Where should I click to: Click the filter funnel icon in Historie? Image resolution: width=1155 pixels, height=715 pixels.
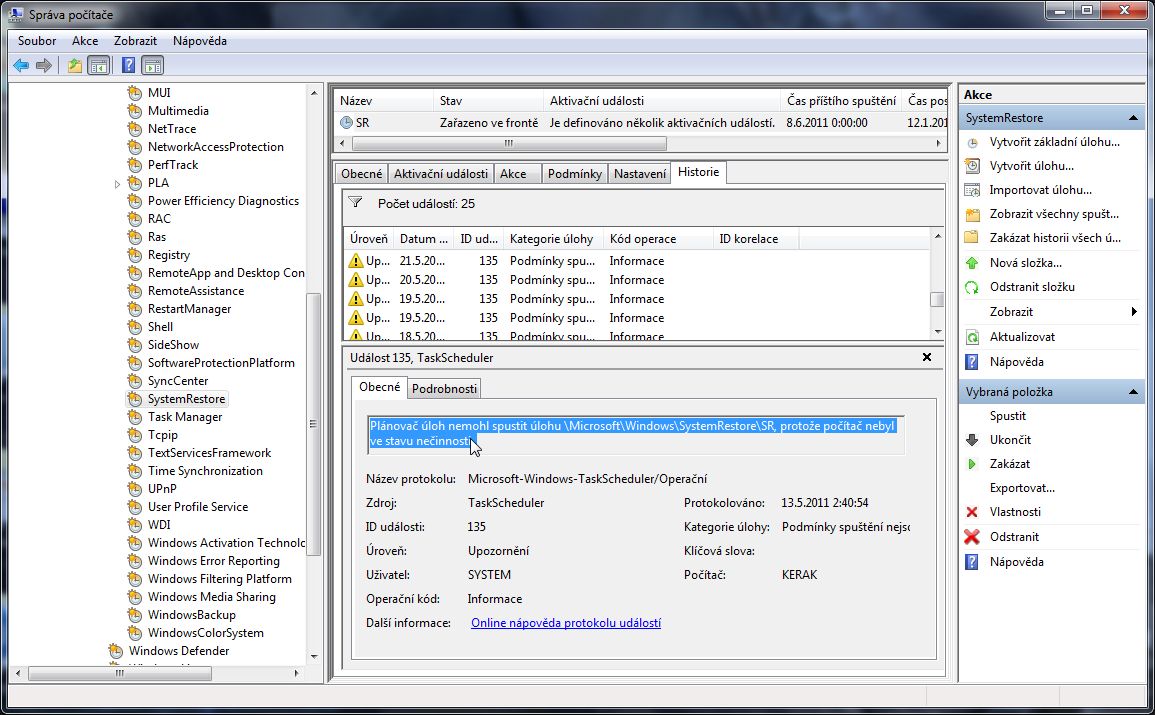point(355,203)
